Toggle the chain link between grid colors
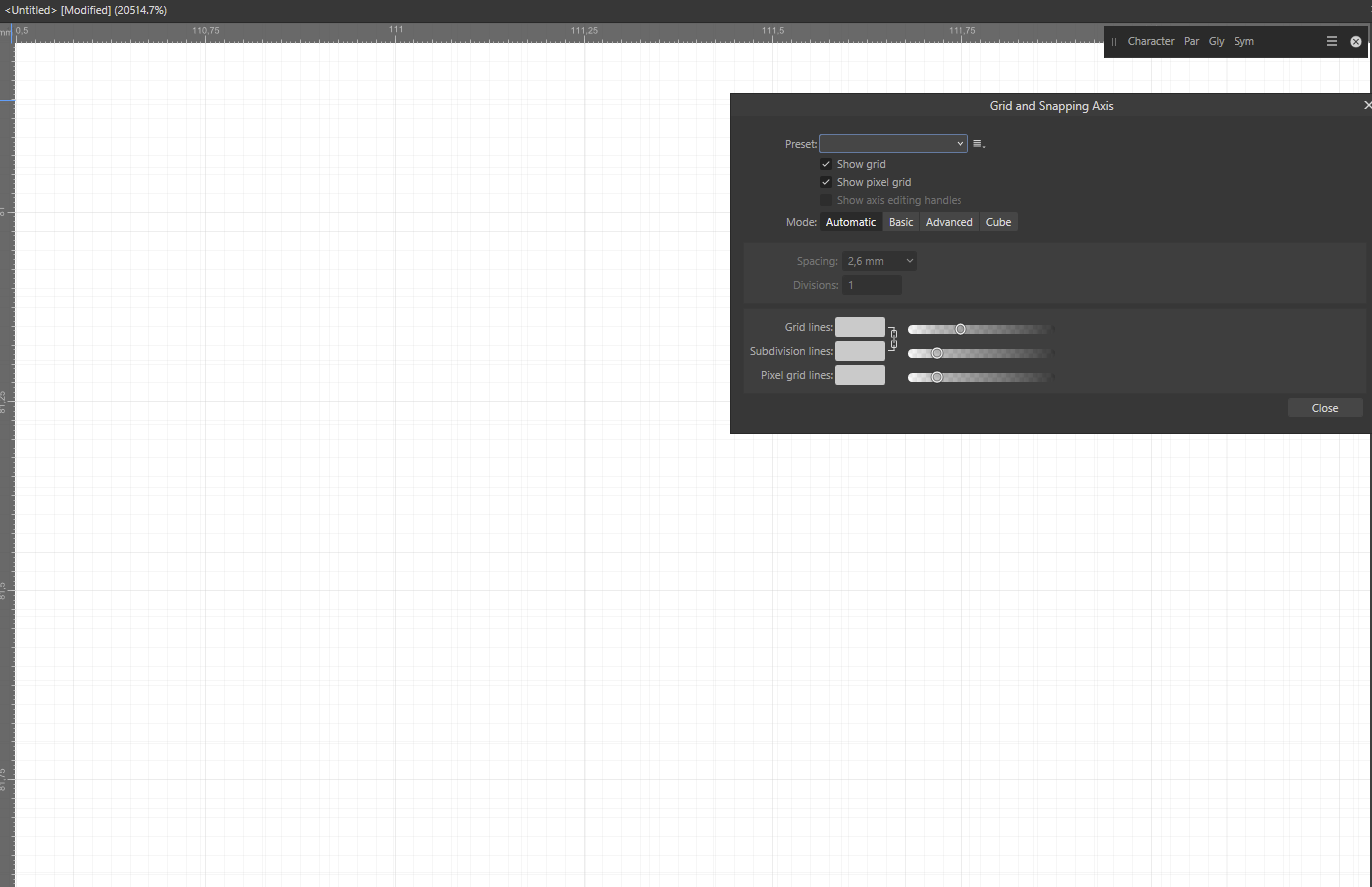Viewport: 1372px width, 887px height. (x=893, y=339)
